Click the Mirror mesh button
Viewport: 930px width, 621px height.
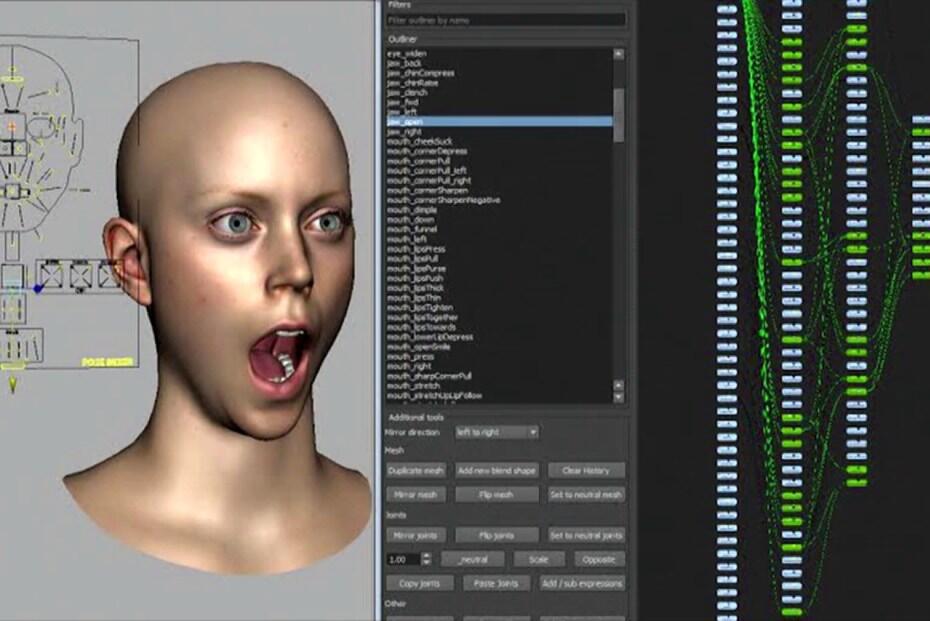[x=415, y=494]
